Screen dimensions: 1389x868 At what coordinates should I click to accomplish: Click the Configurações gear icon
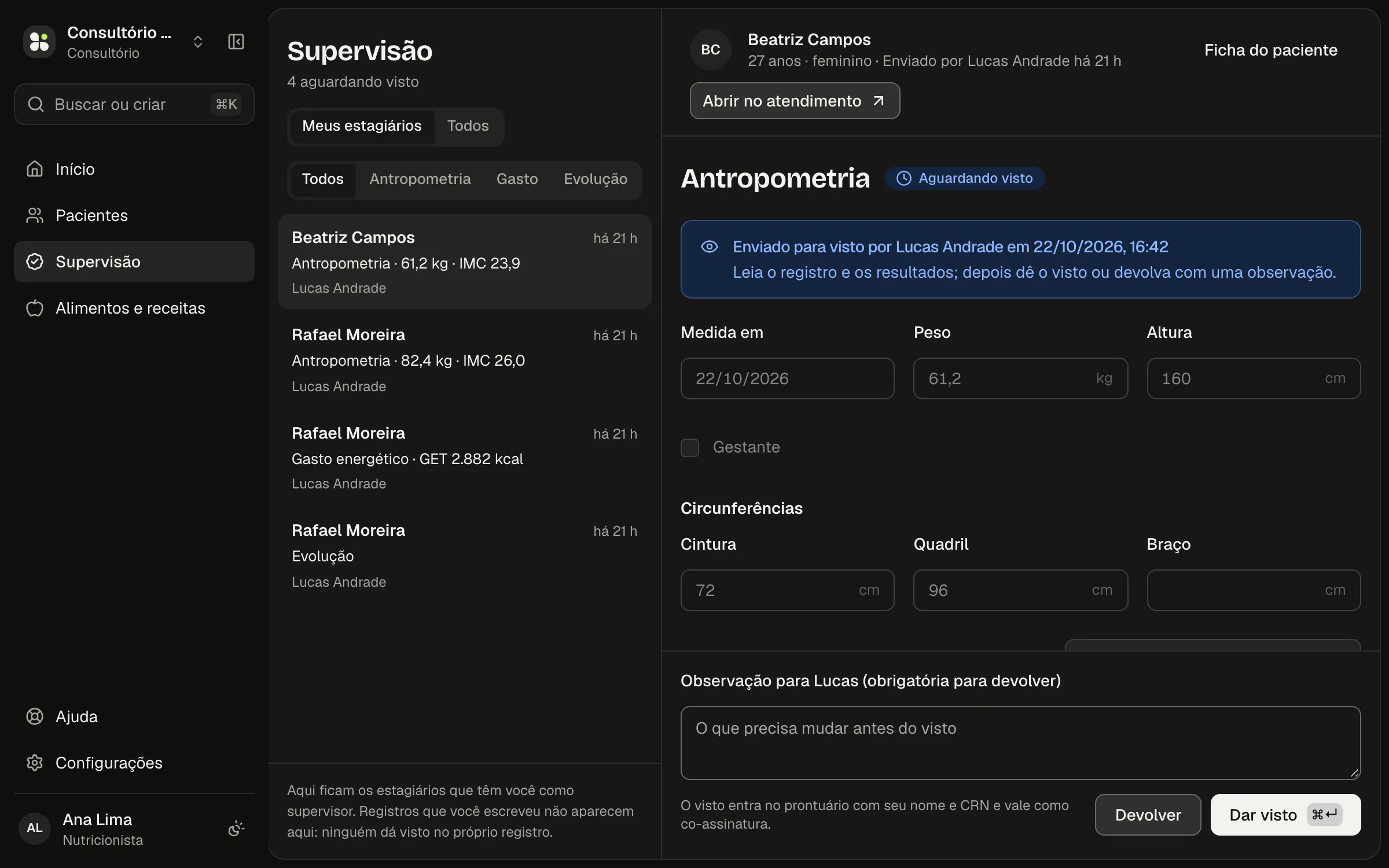pyautogui.click(x=35, y=763)
